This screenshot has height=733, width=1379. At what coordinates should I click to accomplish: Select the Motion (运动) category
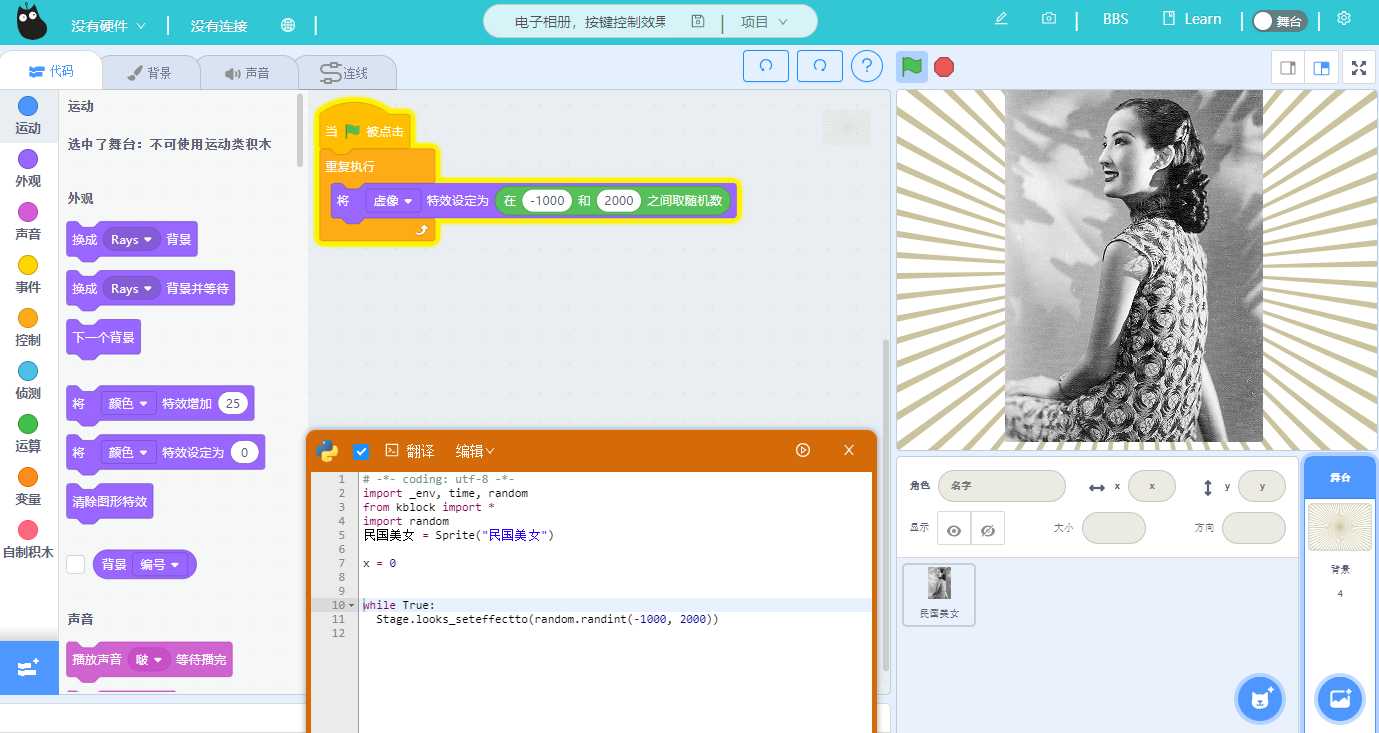(x=28, y=115)
